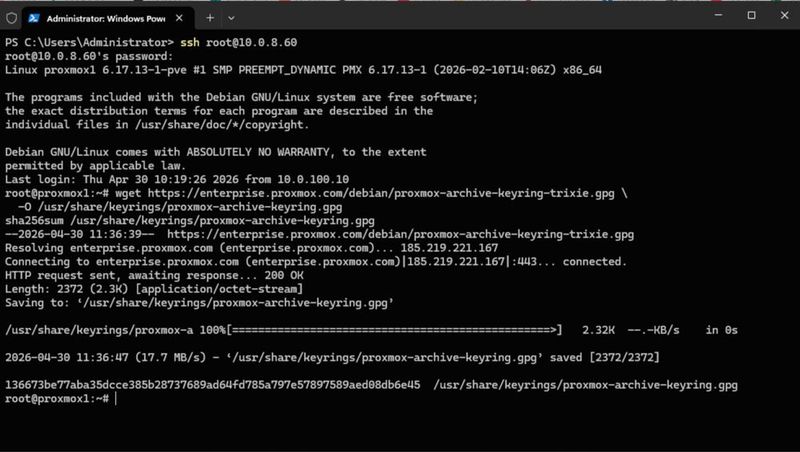This screenshot has height=452, width=800.
Task: Click the '2.32K --.-KB/s' transfer rate text
Action: click(x=631, y=330)
